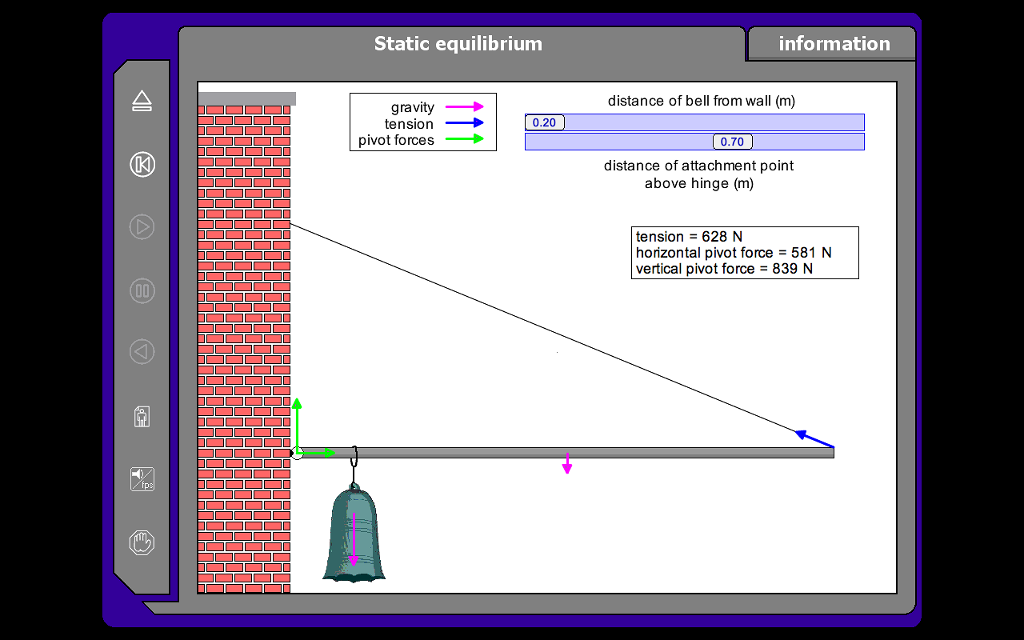The width and height of the screenshot is (1024, 640).
Task: Click the person figure icon in the sidebar
Action: pos(141,416)
